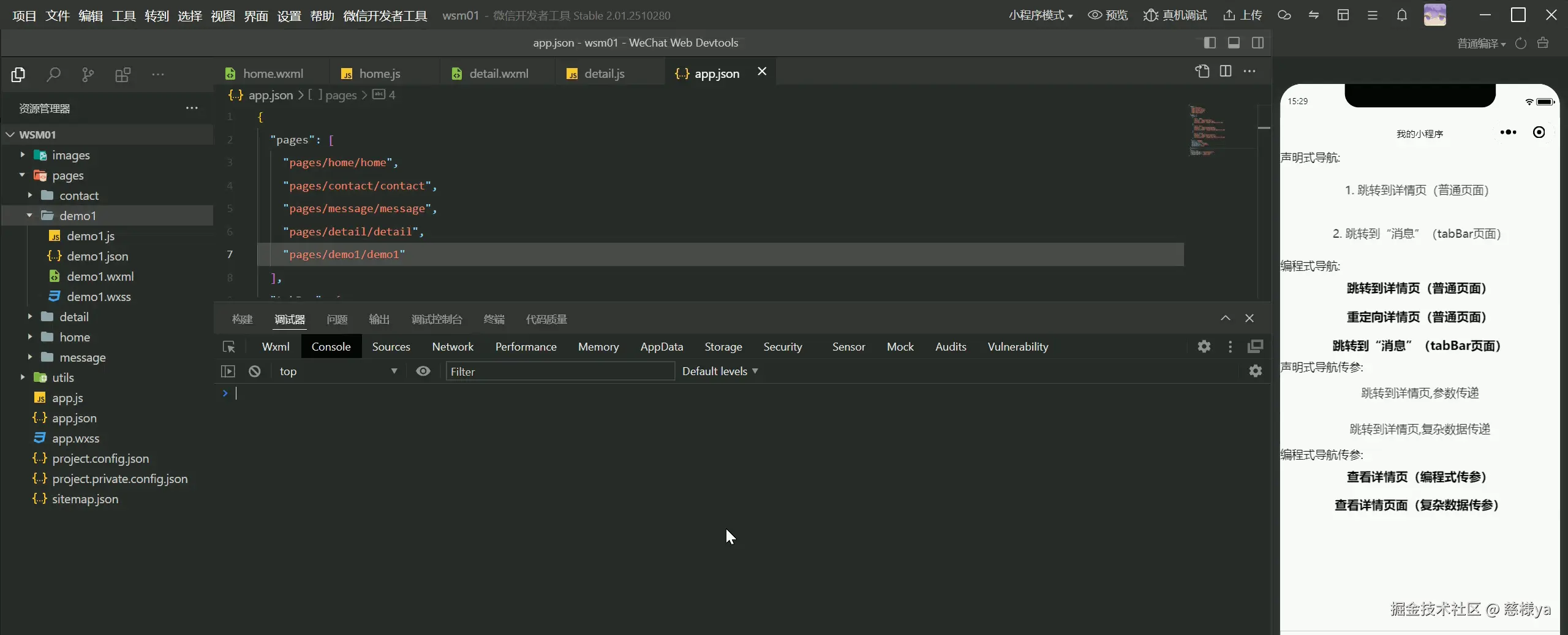The width and height of the screenshot is (1568, 635).
Task: Open the devtools vertical dots menu
Action: (1231, 347)
